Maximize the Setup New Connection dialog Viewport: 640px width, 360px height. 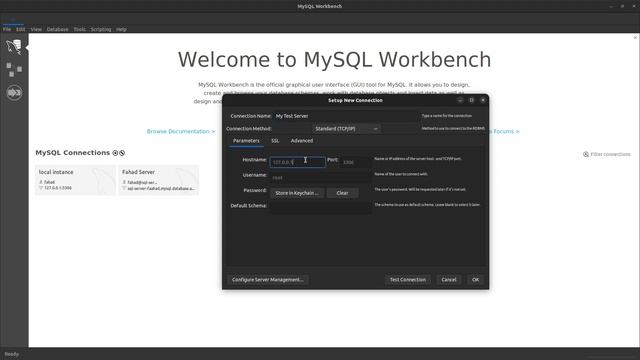[471, 100]
